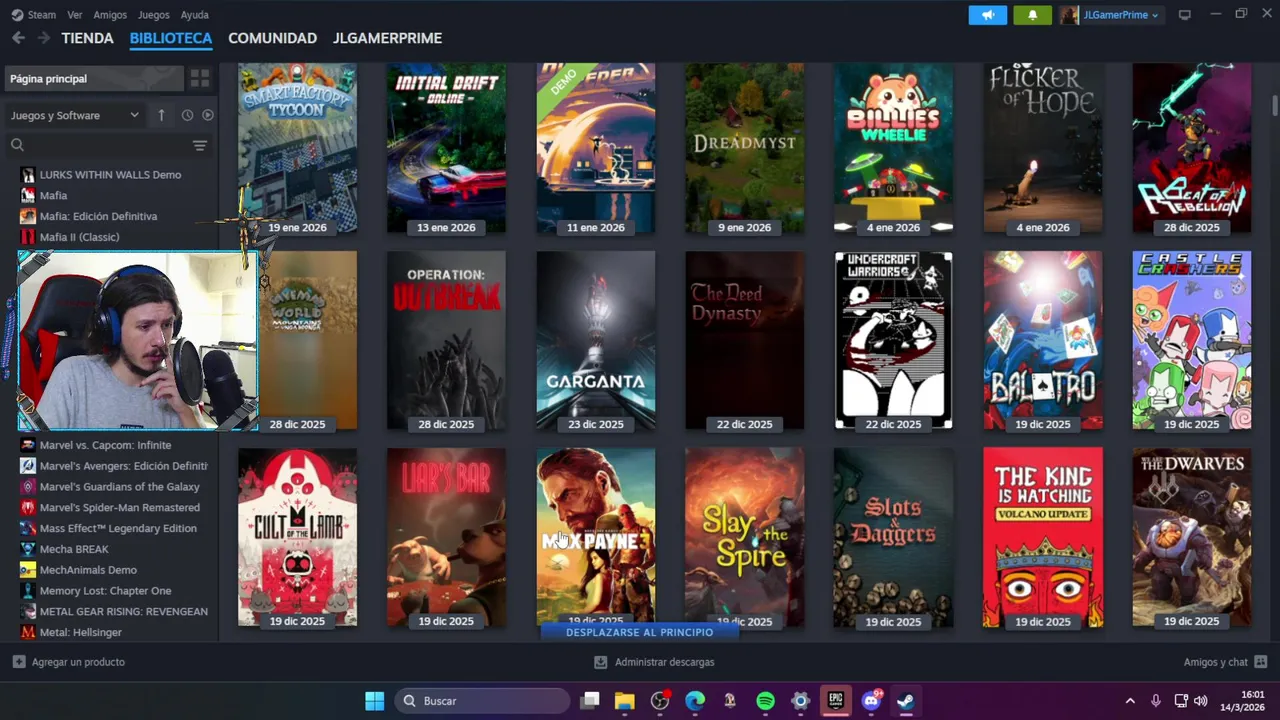
Task: Click the recent activity clock icon
Action: [187, 115]
